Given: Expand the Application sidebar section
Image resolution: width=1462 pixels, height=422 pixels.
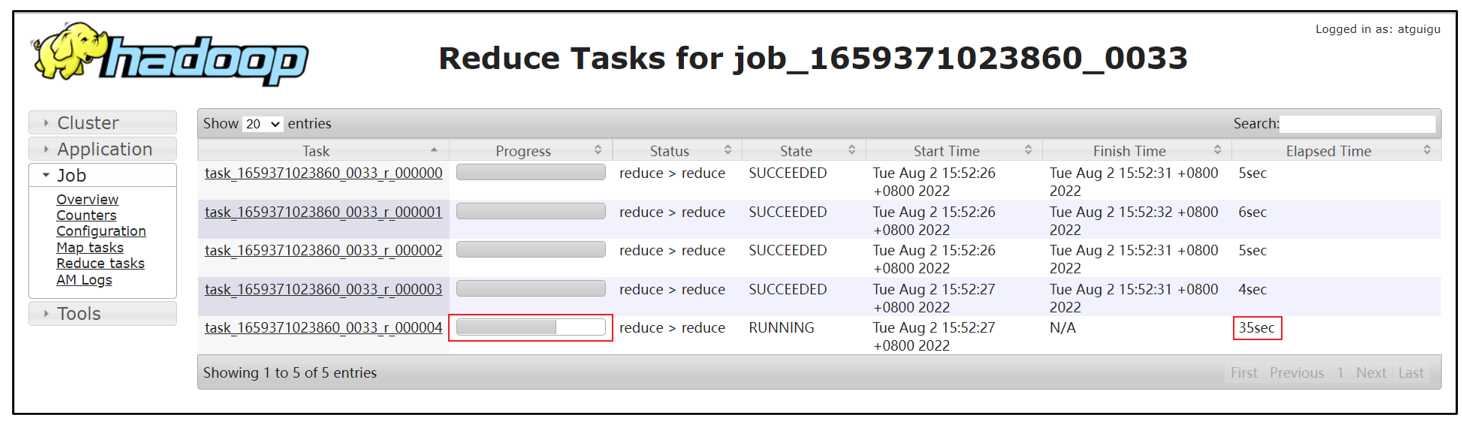Looking at the screenshot, I should click(104, 149).
